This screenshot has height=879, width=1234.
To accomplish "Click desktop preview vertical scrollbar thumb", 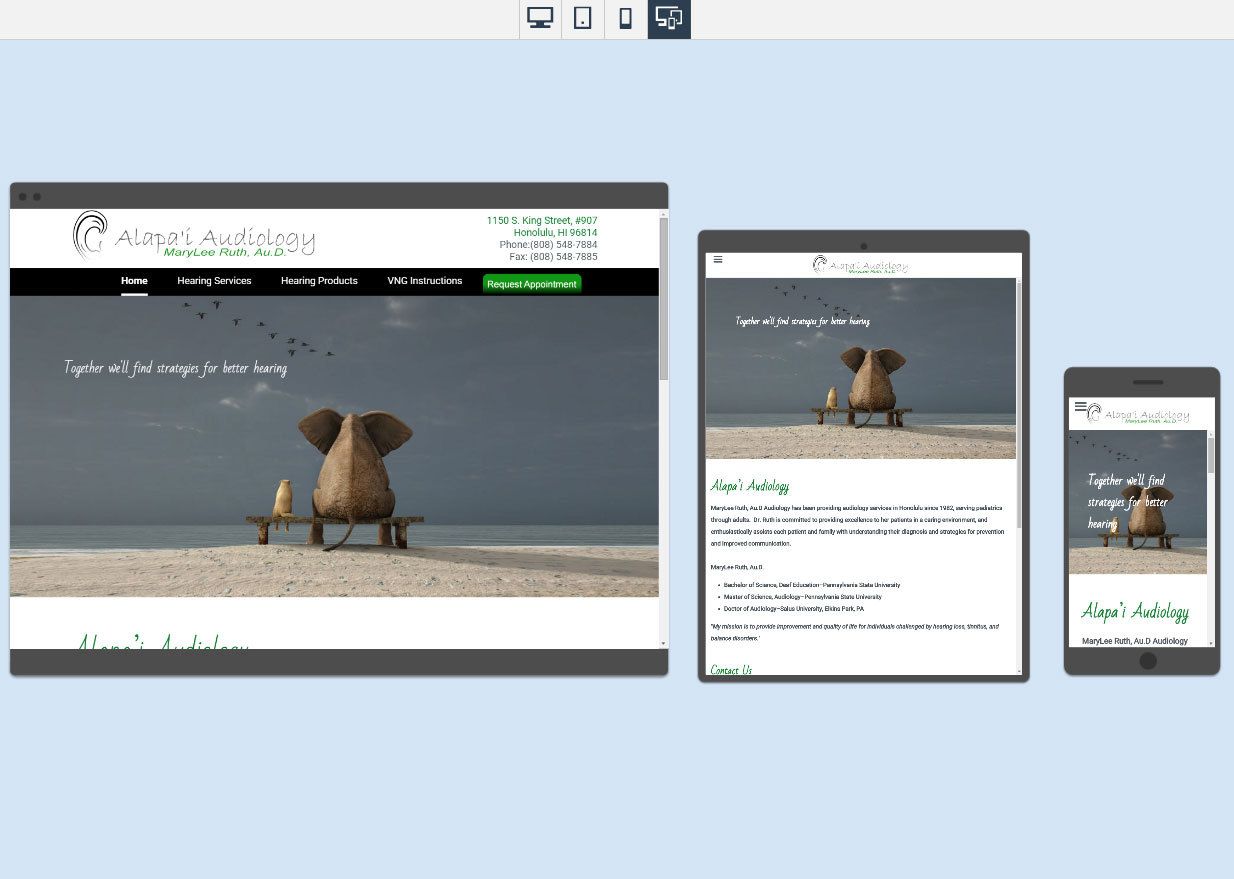I will pyautogui.click(x=663, y=298).
